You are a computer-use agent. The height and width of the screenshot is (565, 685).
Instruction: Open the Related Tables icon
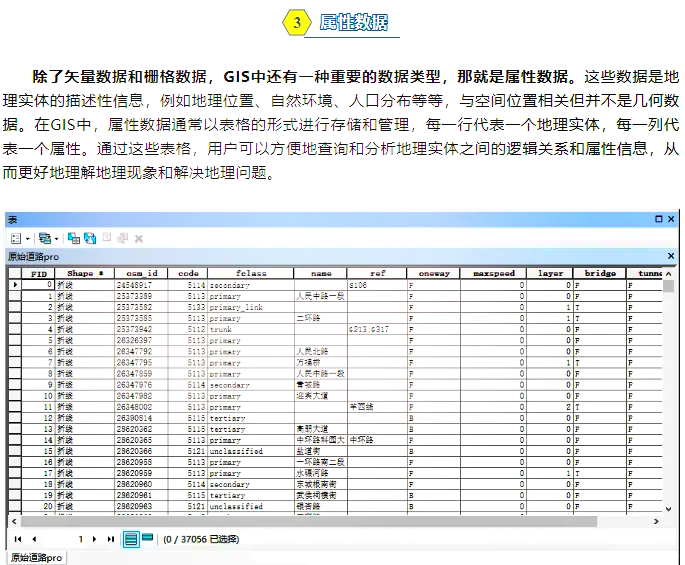(x=45, y=239)
